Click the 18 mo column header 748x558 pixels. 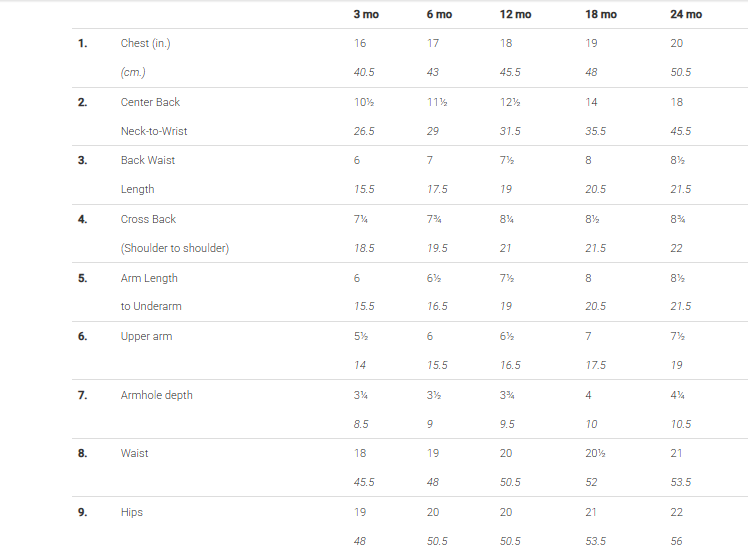(x=601, y=14)
